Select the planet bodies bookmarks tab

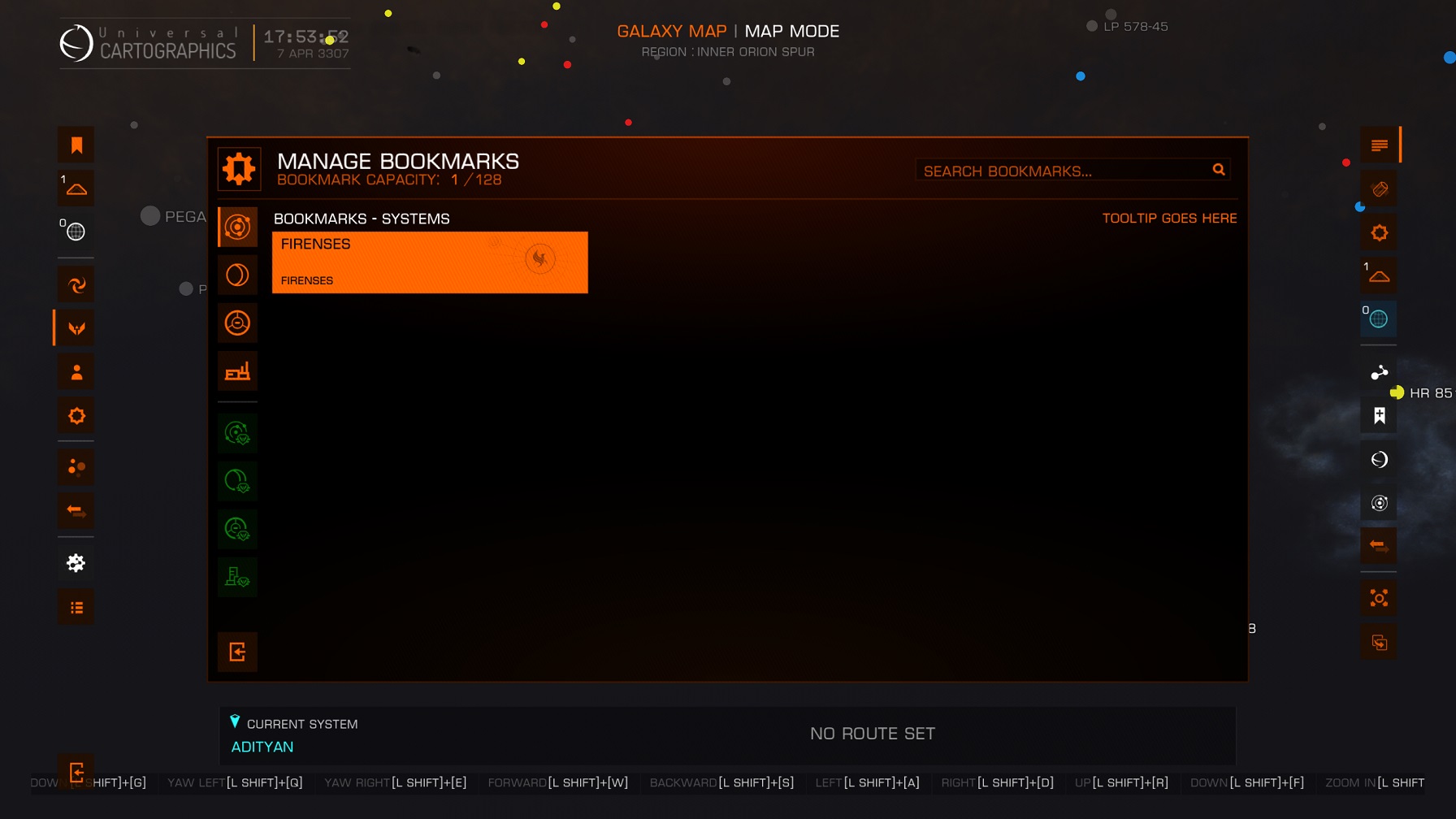click(x=237, y=275)
